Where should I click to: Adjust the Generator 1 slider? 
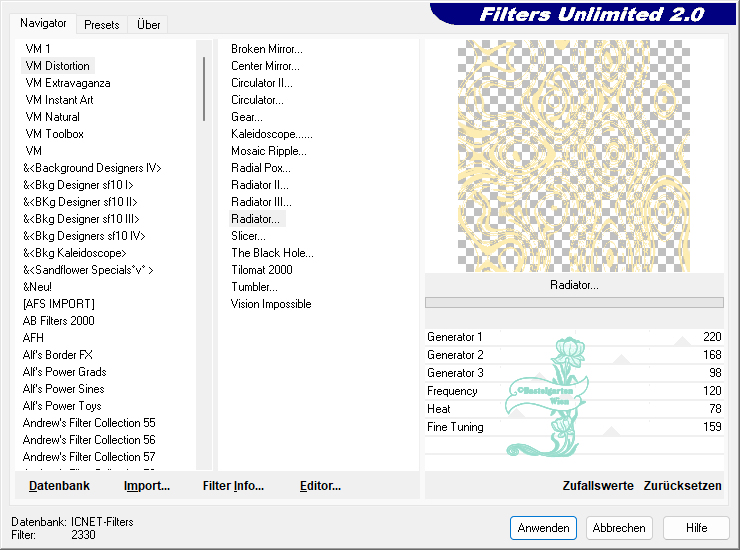tap(573, 337)
